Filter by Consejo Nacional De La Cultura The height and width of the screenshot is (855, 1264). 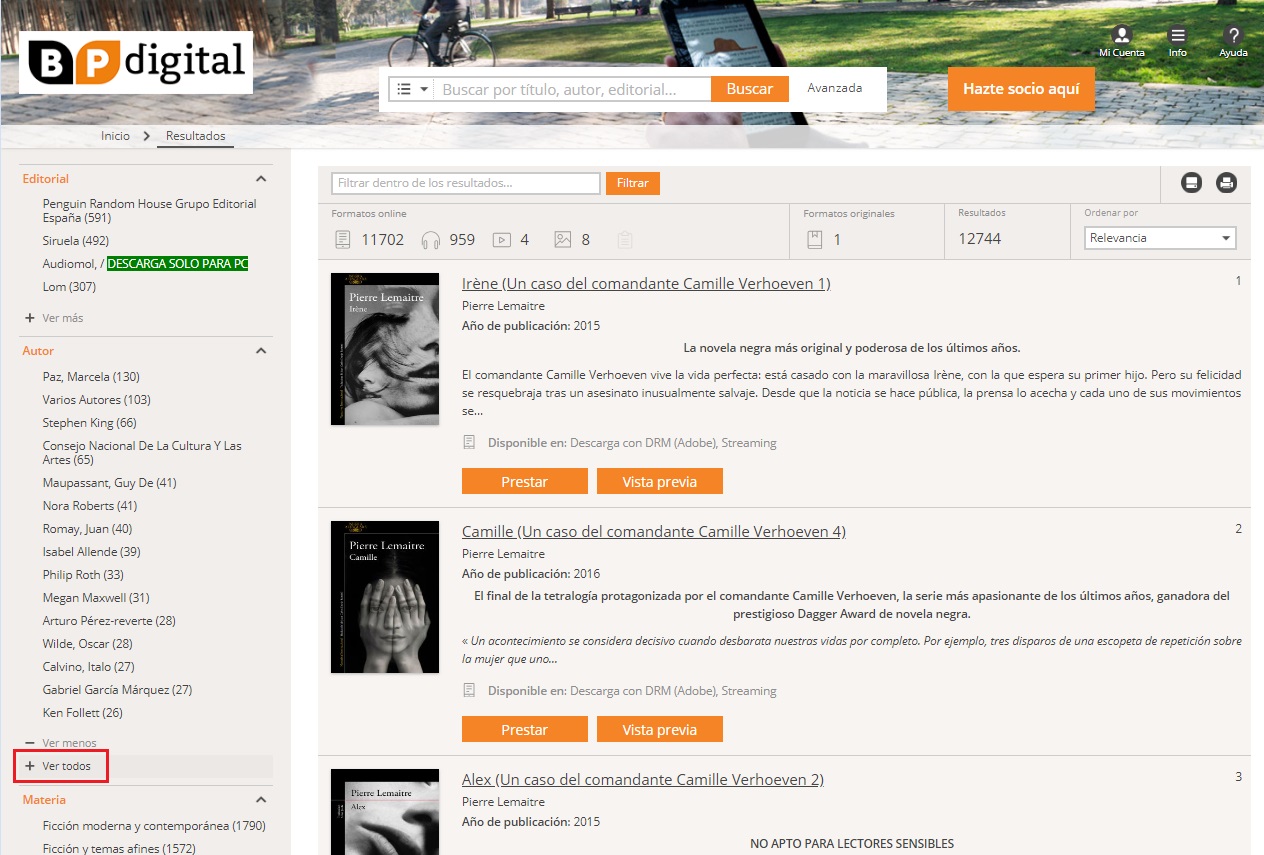coord(142,453)
